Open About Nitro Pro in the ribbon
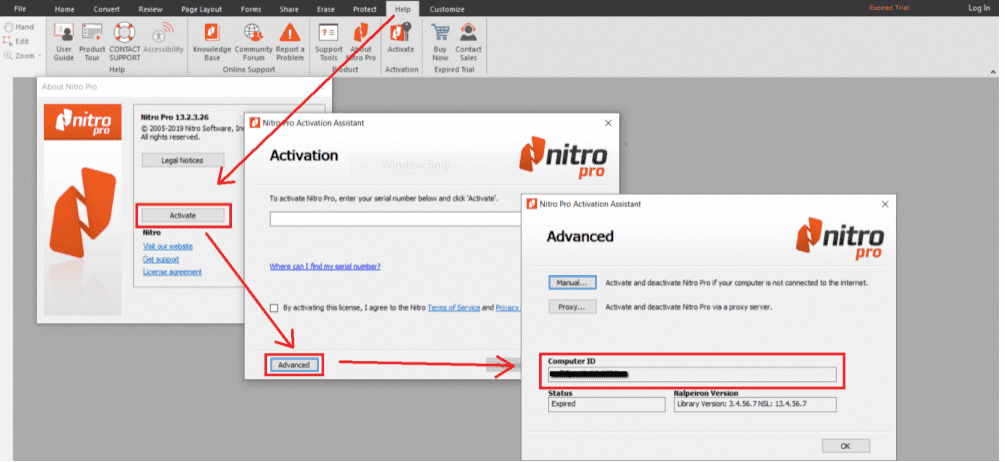Viewport: 1005px width, 462px height. pos(361,42)
